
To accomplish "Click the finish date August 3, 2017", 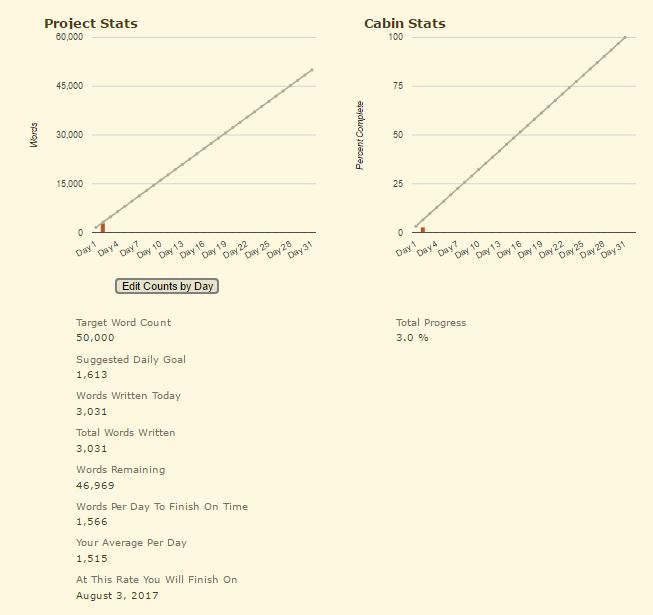I will click(116, 596).
